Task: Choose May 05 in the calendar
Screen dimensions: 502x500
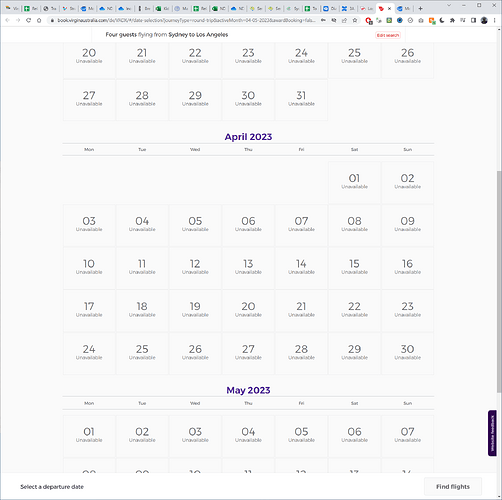Action: 301,436
